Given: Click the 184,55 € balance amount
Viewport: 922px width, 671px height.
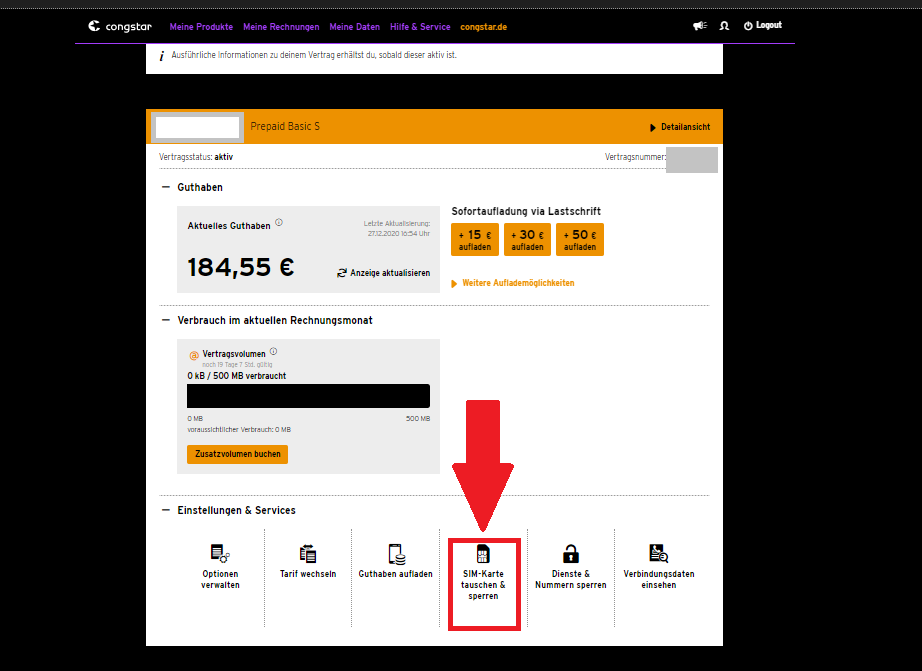Looking at the screenshot, I should click(x=240, y=267).
